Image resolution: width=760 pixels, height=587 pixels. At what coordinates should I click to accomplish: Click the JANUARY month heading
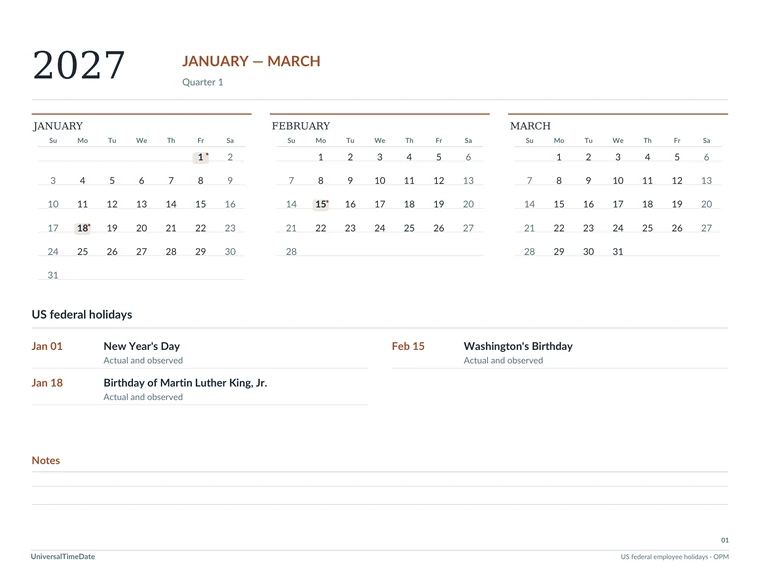(x=58, y=126)
